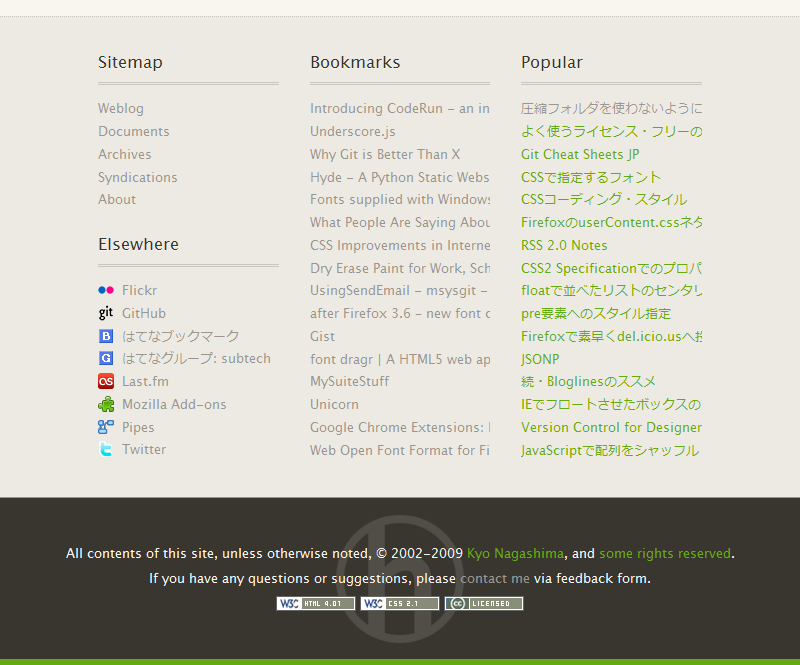This screenshot has height=665, width=800.
Task: Open the Weblog sitemap link
Action: [x=121, y=108]
